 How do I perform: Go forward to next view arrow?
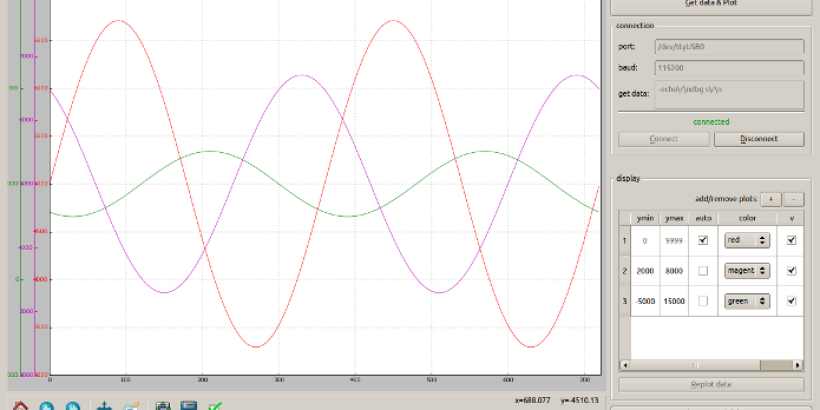[73, 406]
